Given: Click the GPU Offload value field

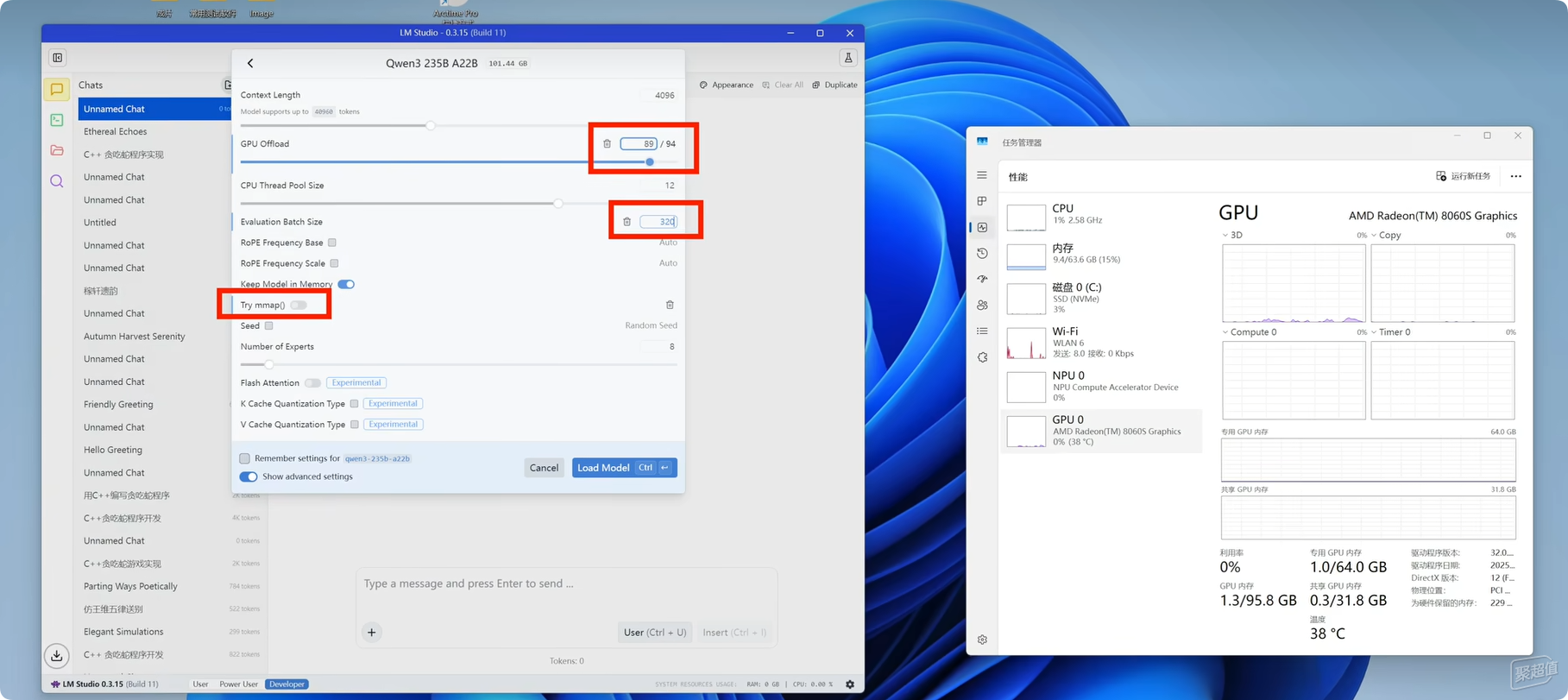Looking at the screenshot, I should (x=639, y=144).
